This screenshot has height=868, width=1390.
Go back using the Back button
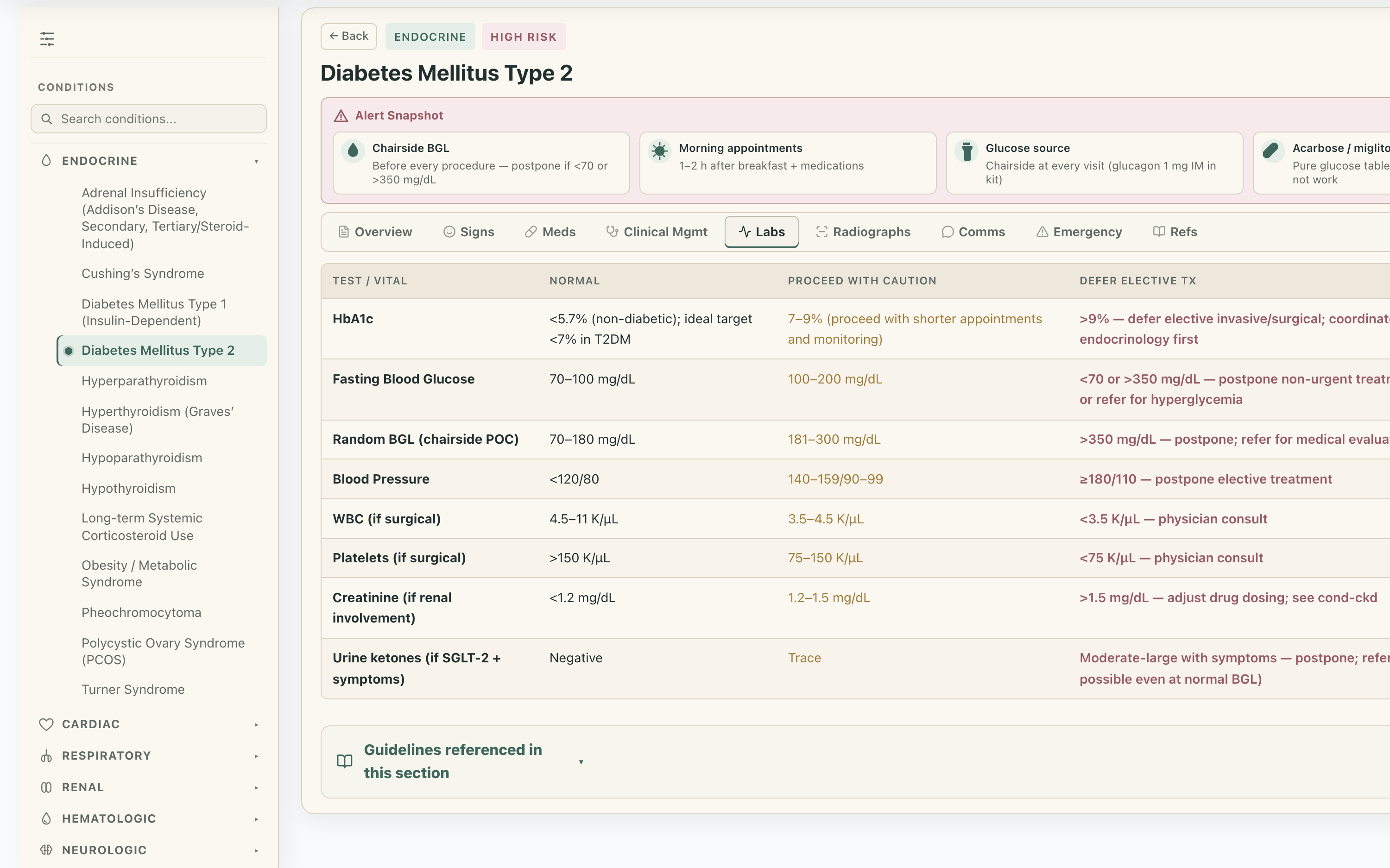[x=348, y=36]
